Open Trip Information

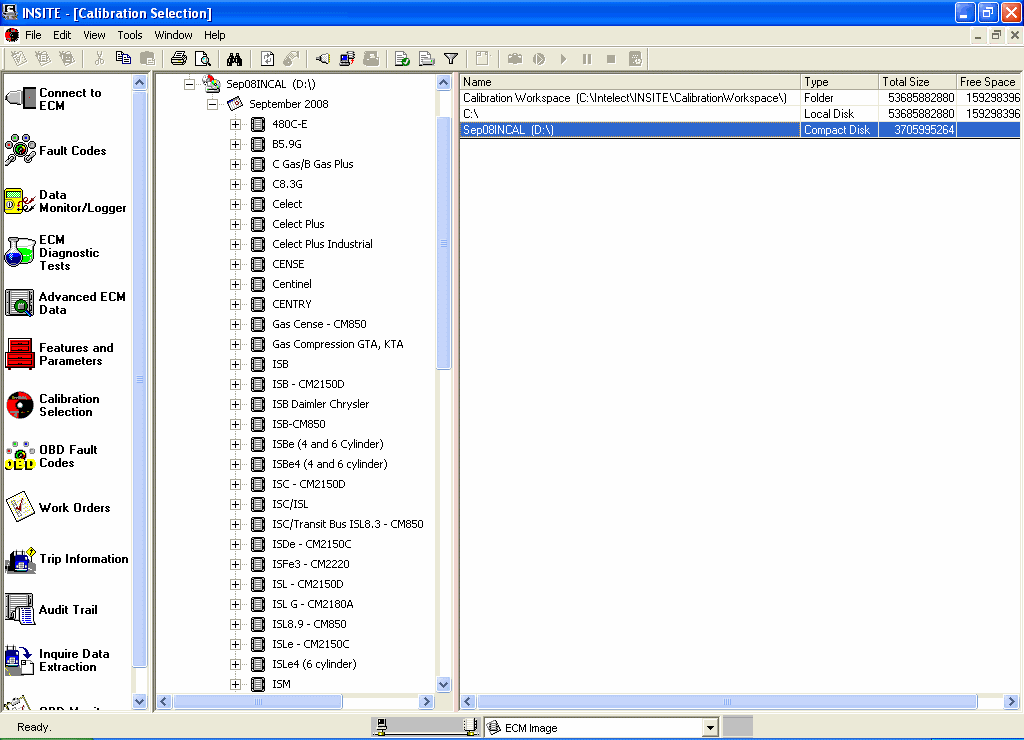(67, 559)
